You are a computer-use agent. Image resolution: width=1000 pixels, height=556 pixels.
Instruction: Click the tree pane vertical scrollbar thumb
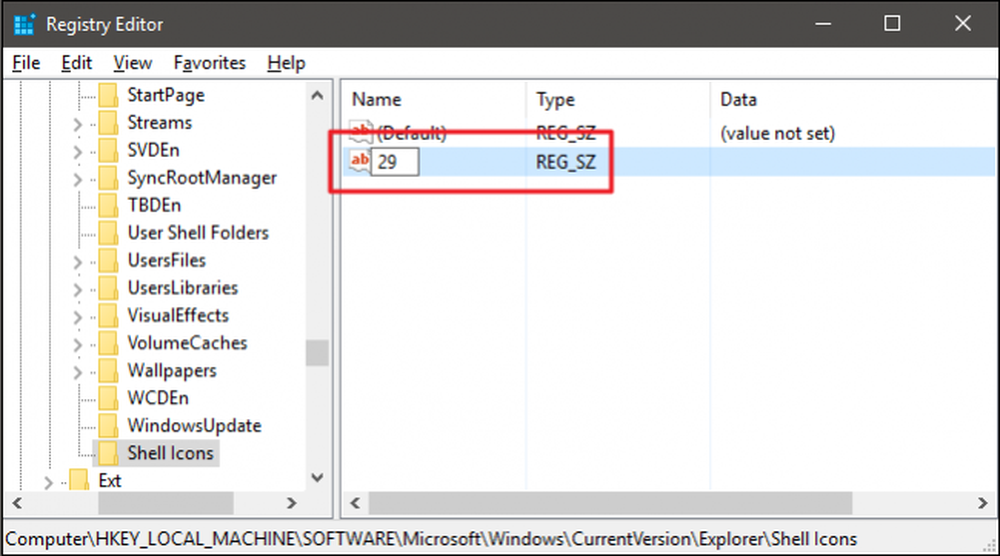pos(317,353)
